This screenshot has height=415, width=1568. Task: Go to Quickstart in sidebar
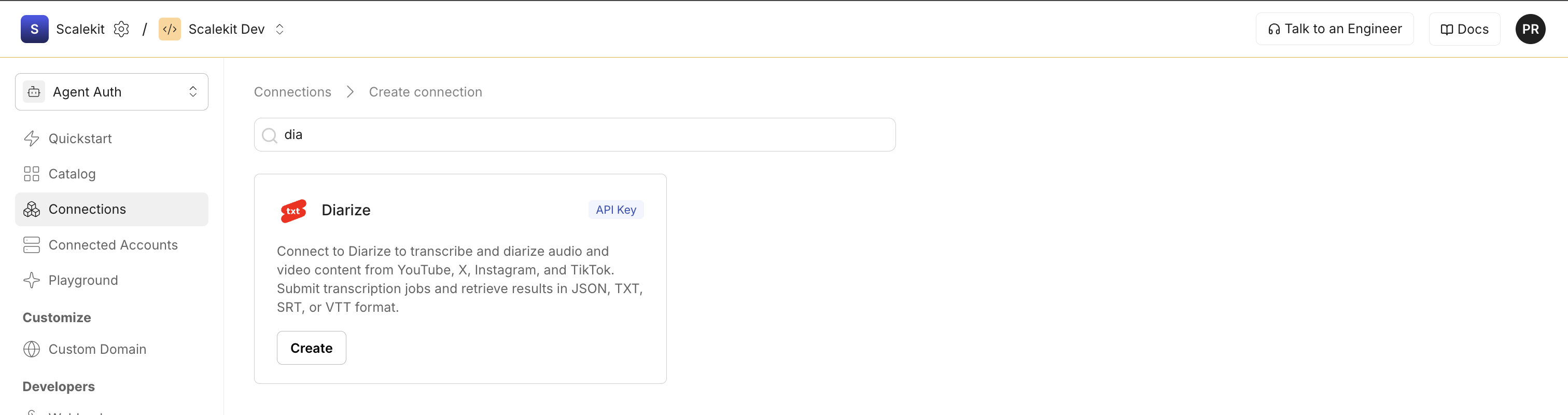112,139
